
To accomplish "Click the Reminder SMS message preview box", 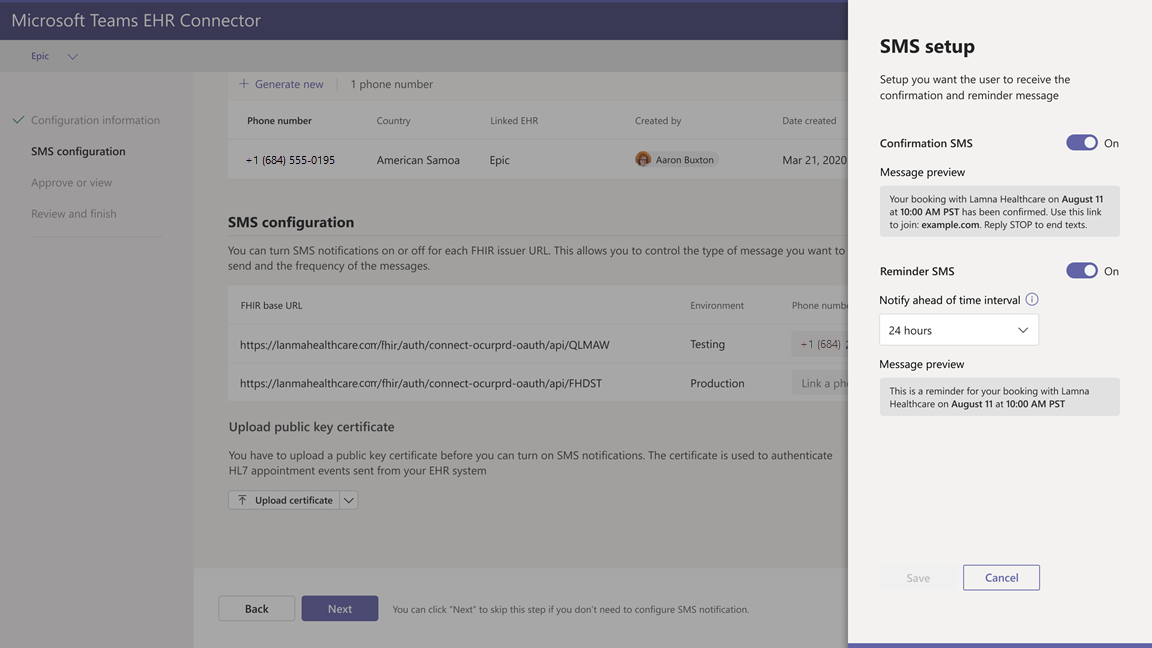I will pos(999,397).
